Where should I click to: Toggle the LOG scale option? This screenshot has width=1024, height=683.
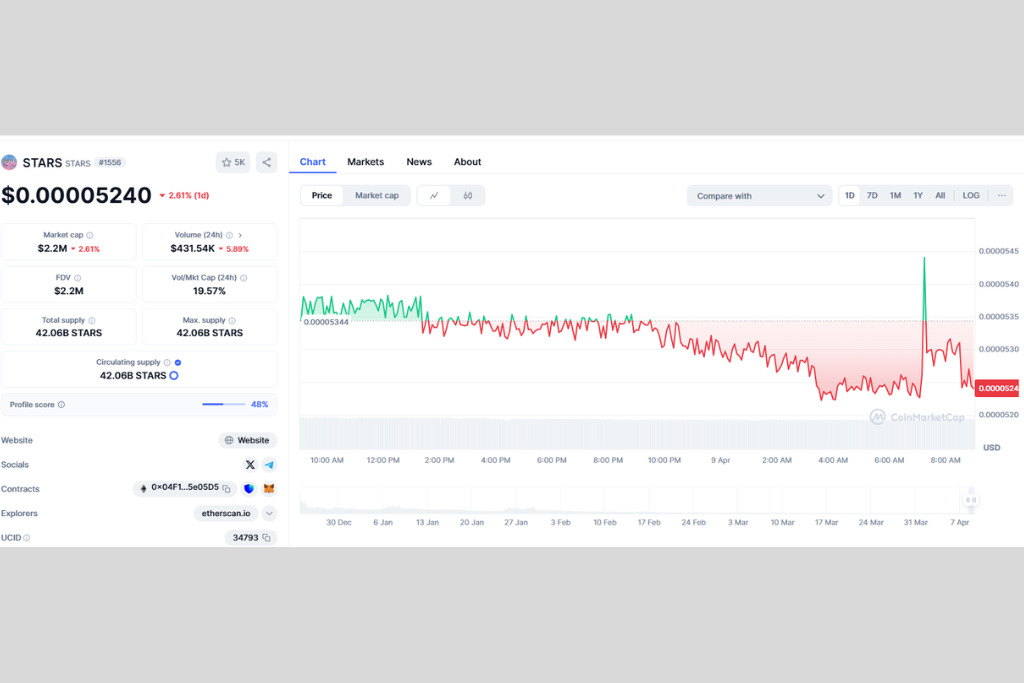pyautogui.click(x=971, y=196)
